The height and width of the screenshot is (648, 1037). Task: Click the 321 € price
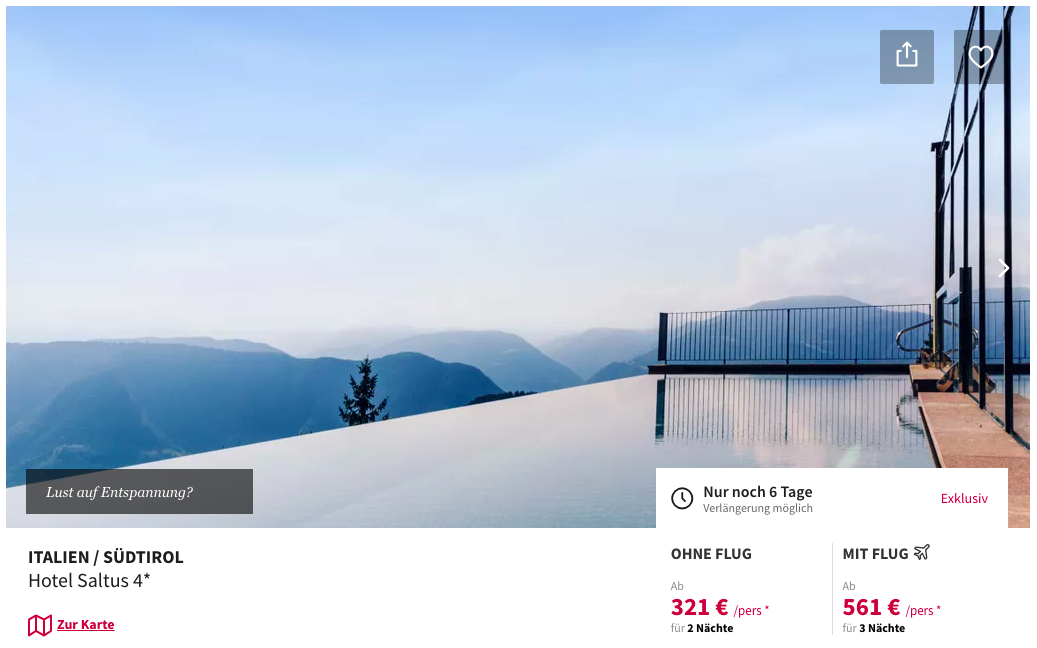699,607
